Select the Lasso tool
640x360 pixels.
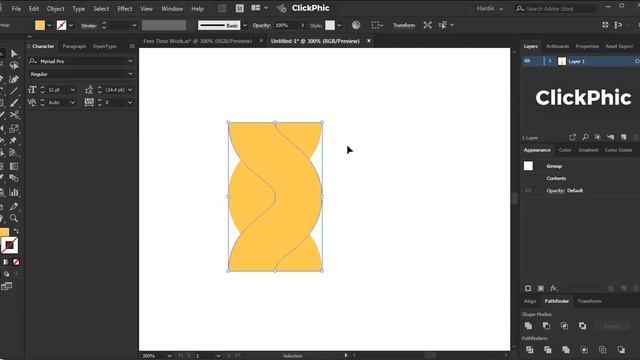point(14,66)
